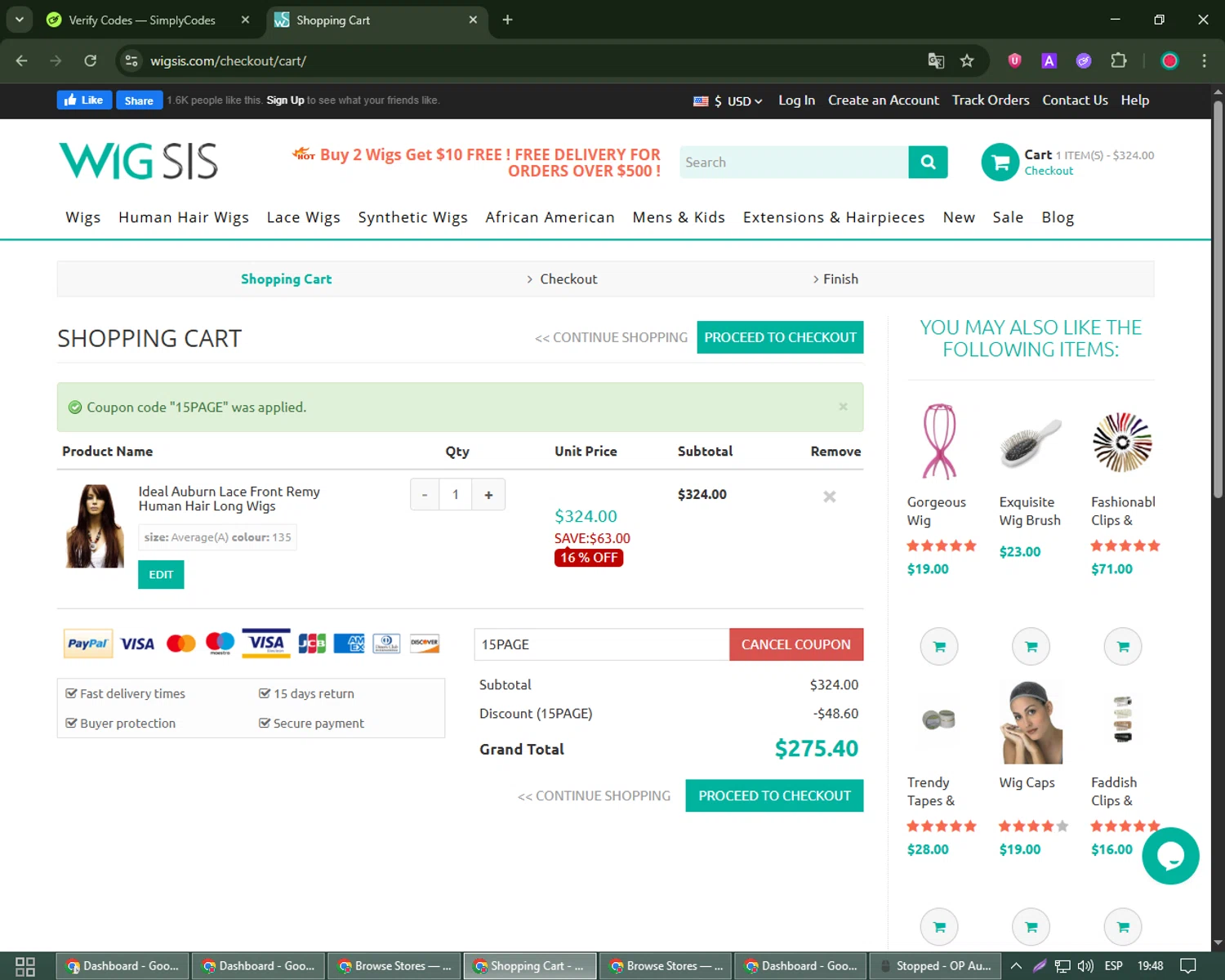Add Gorgeous Wig stand to cart
Image resolution: width=1225 pixels, height=980 pixels.
click(x=939, y=647)
